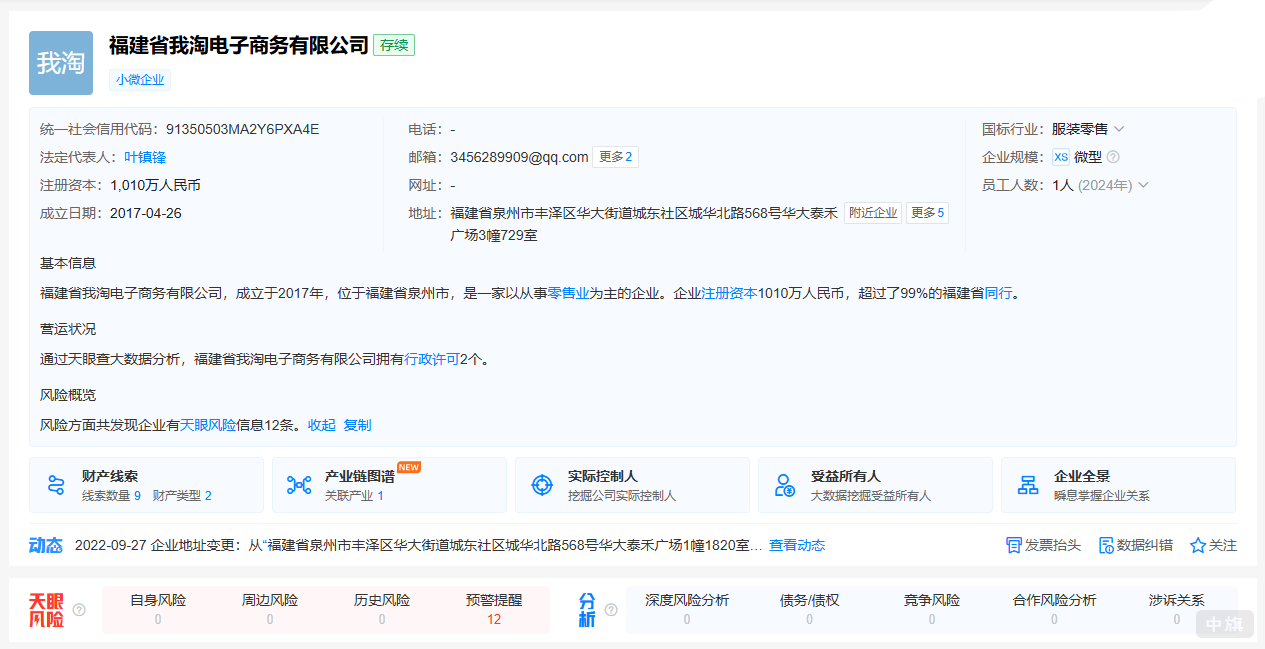Click the 附近企业 nearby companies button
1265x649 pixels.
(873, 212)
